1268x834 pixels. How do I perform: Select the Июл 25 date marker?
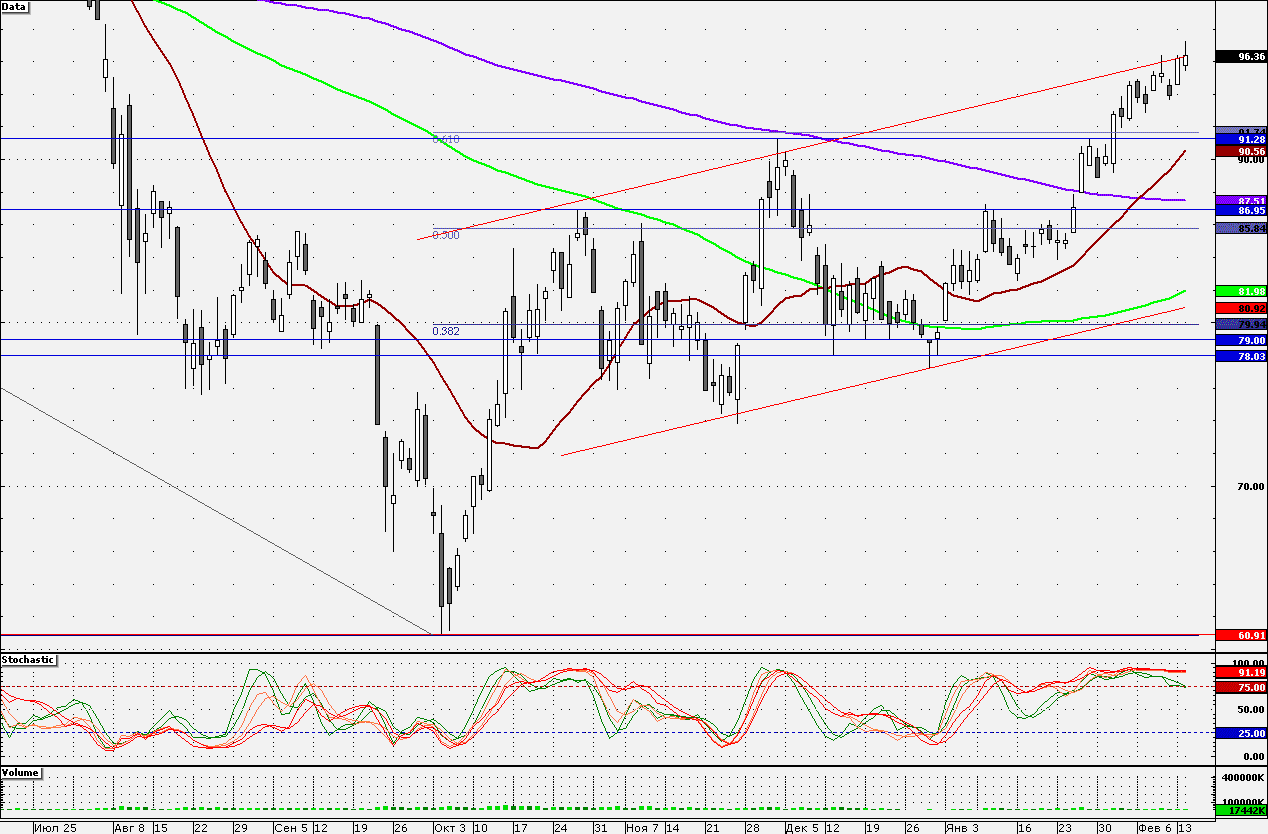55,828
